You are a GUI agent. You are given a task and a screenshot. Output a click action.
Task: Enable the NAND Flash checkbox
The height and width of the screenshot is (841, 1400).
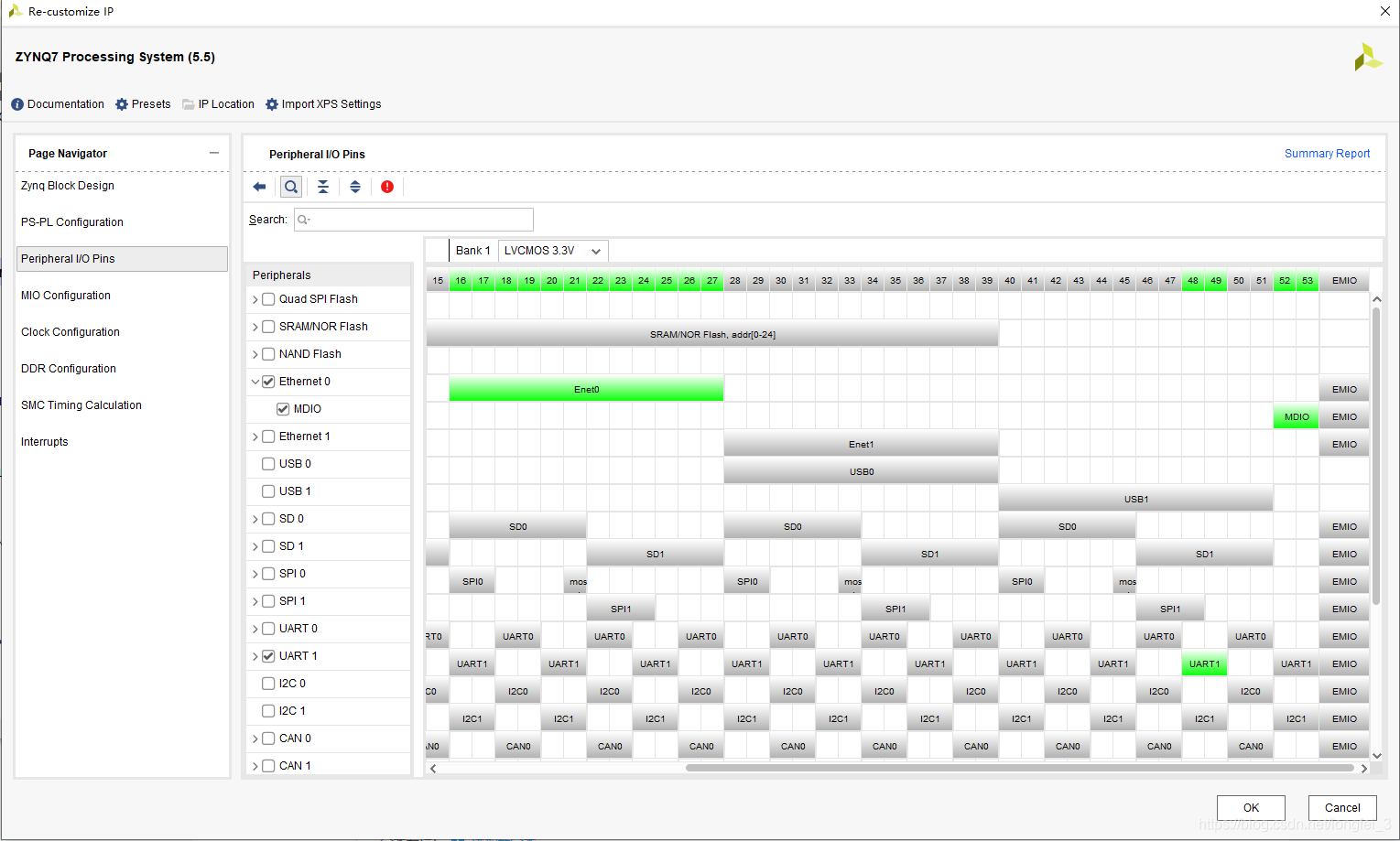[x=268, y=354]
